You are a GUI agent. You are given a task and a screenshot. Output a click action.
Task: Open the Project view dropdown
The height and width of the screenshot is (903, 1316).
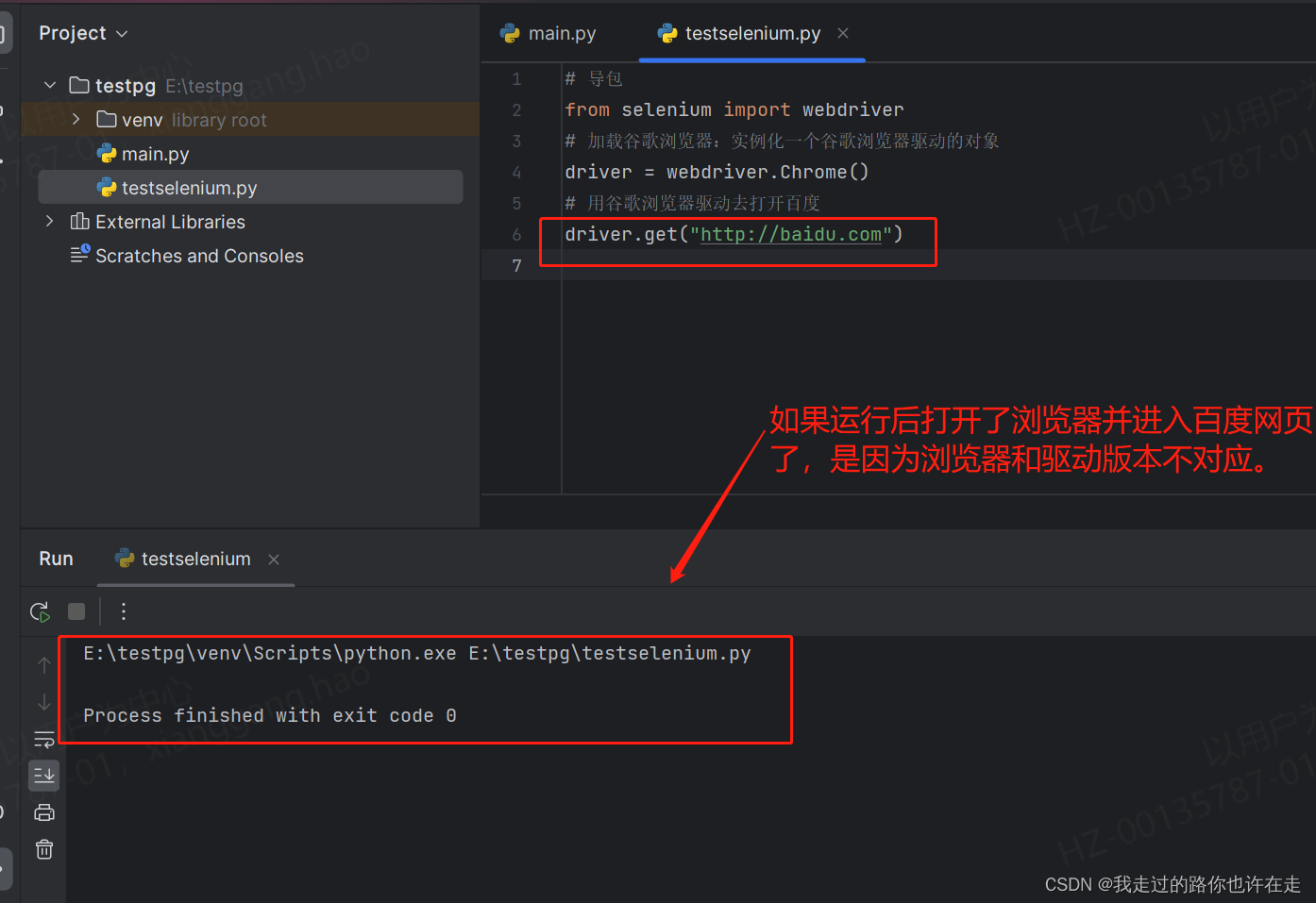tap(83, 33)
